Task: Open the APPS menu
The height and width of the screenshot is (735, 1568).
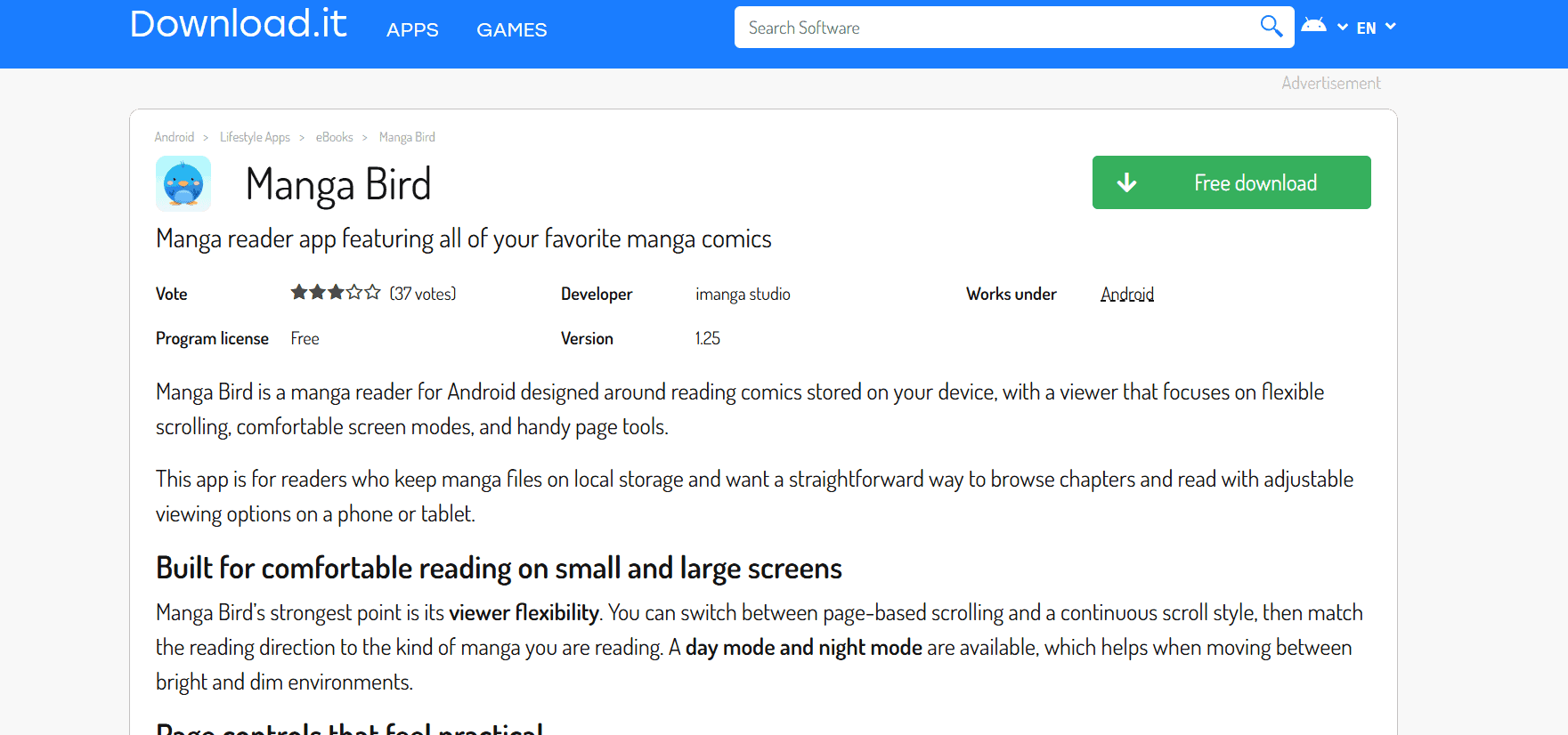Action: coord(412,30)
